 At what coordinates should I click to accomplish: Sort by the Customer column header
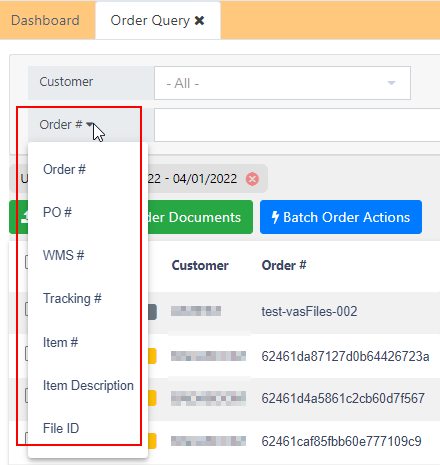tap(200, 265)
